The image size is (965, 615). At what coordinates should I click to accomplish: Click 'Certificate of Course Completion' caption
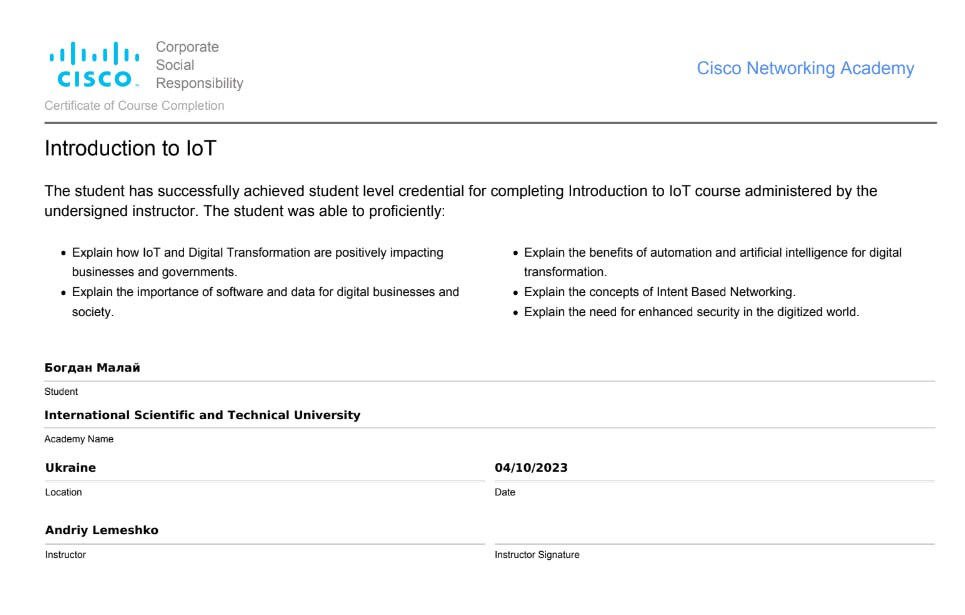(x=134, y=106)
